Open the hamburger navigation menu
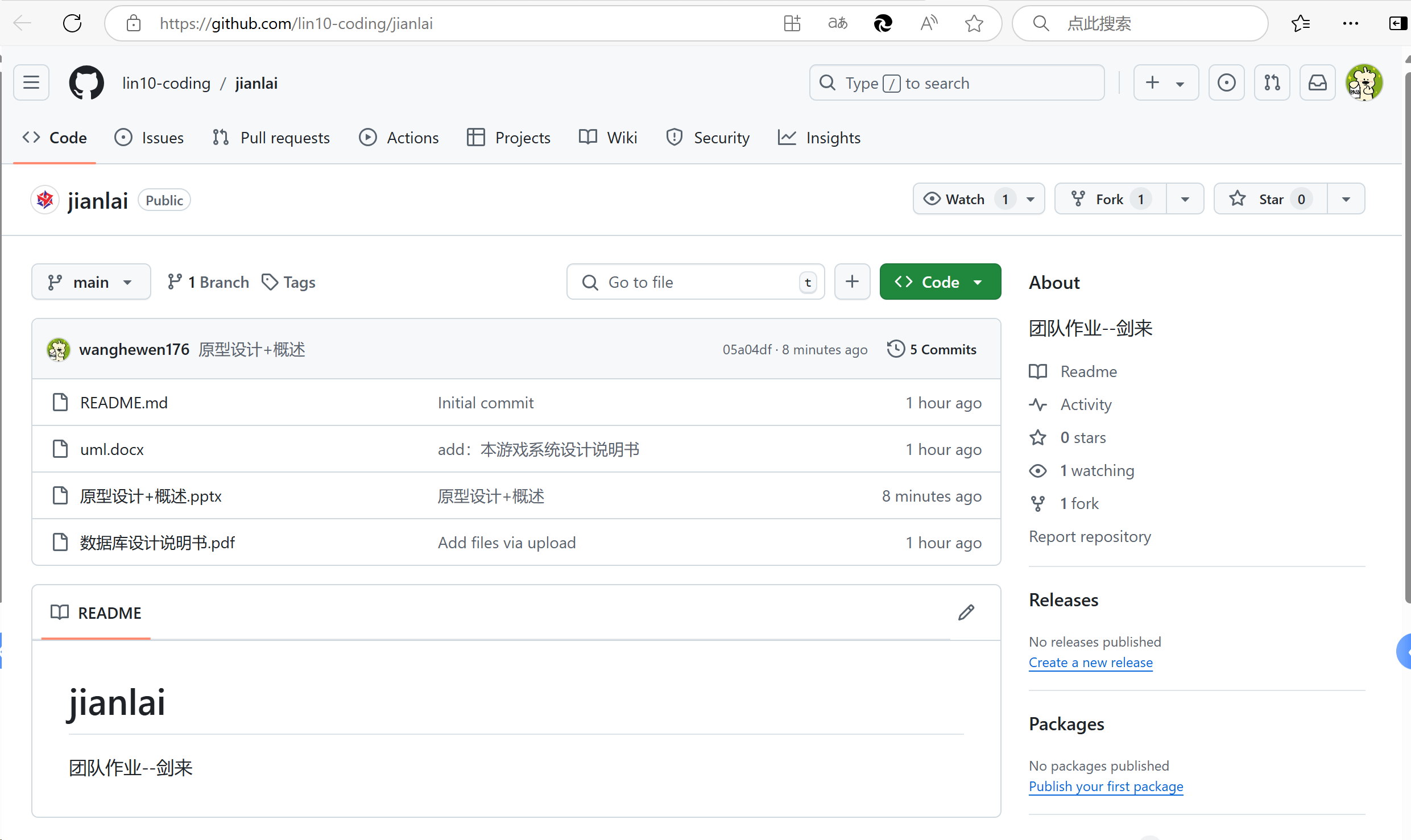Screen dimensions: 1411x840 (x=31, y=83)
